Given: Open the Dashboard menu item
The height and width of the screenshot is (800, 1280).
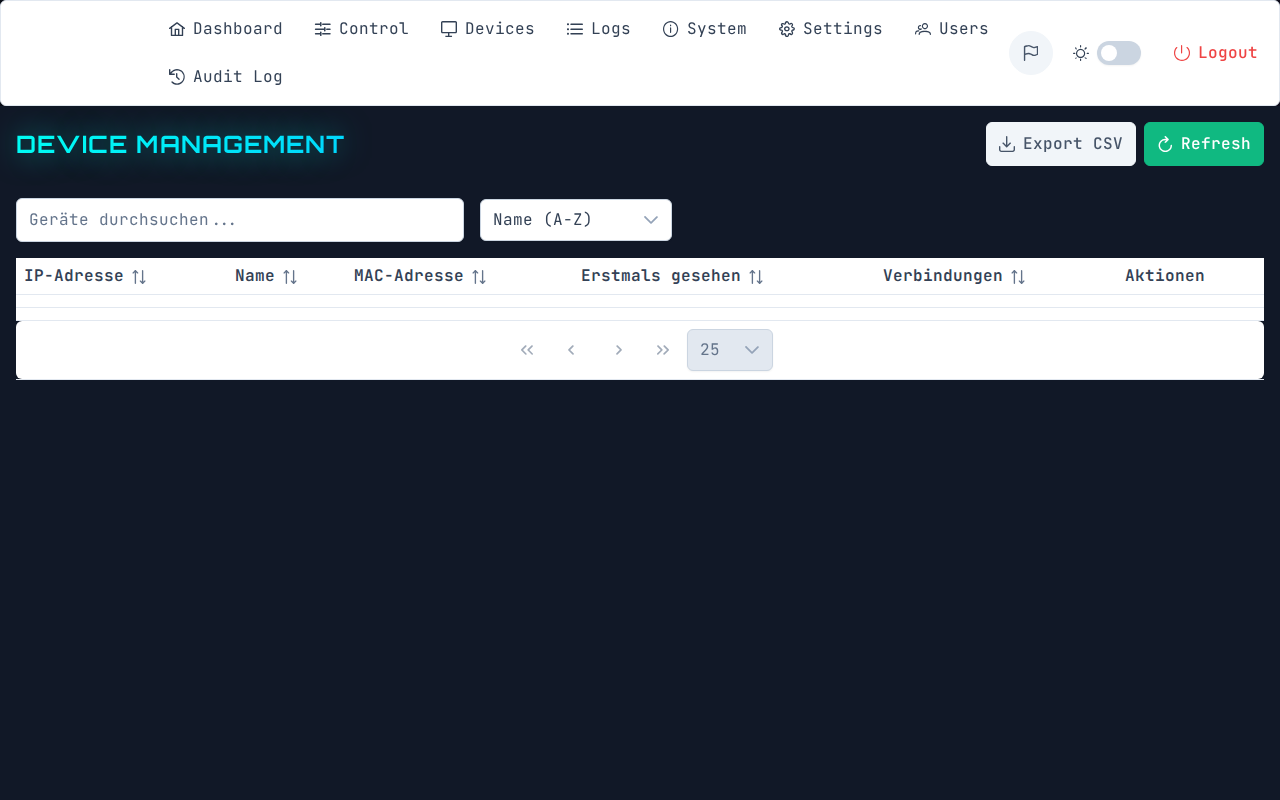Looking at the screenshot, I should point(225,29).
